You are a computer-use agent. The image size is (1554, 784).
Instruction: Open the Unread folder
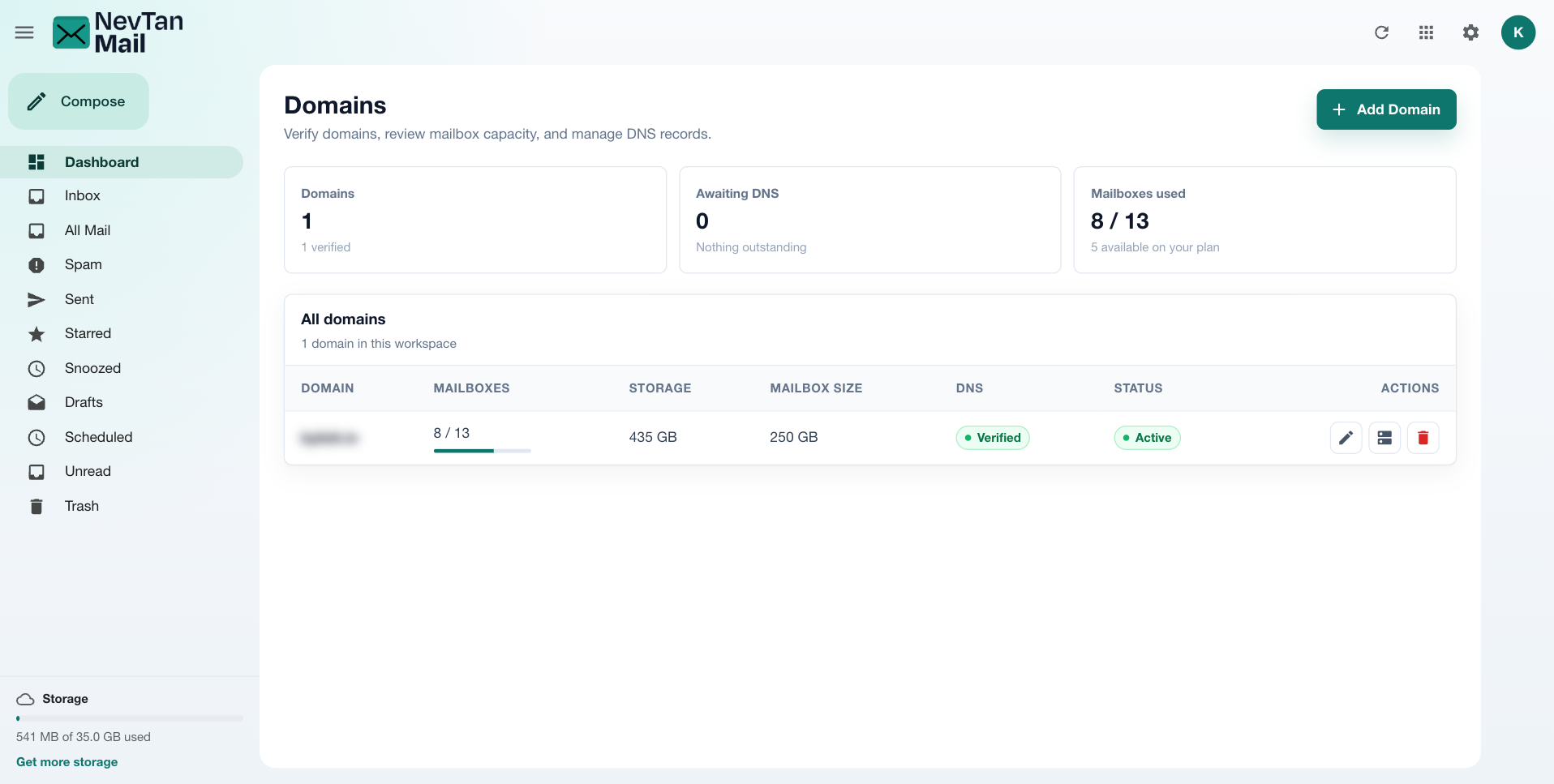click(122, 472)
